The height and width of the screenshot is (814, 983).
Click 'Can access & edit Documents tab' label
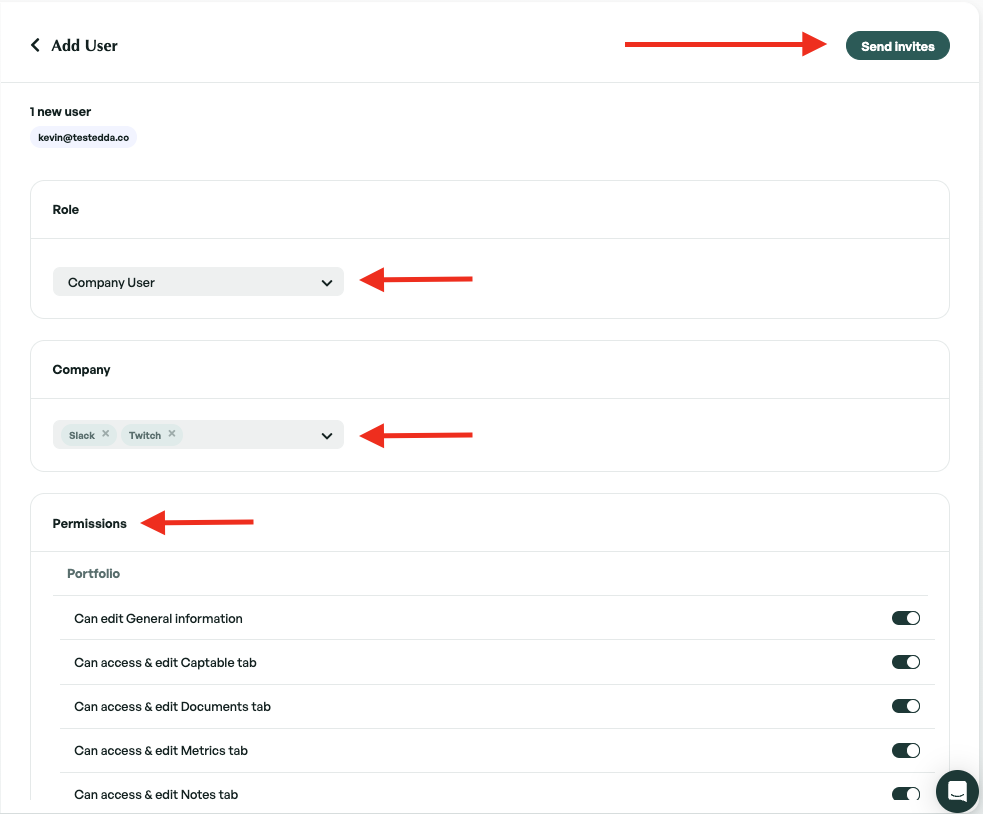tap(172, 706)
